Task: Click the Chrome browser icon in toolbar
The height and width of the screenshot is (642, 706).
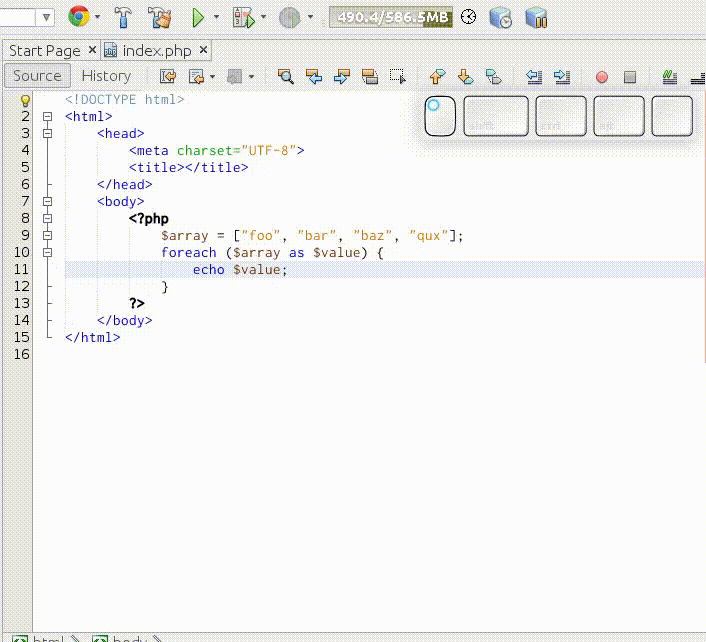Action: [78, 17]
